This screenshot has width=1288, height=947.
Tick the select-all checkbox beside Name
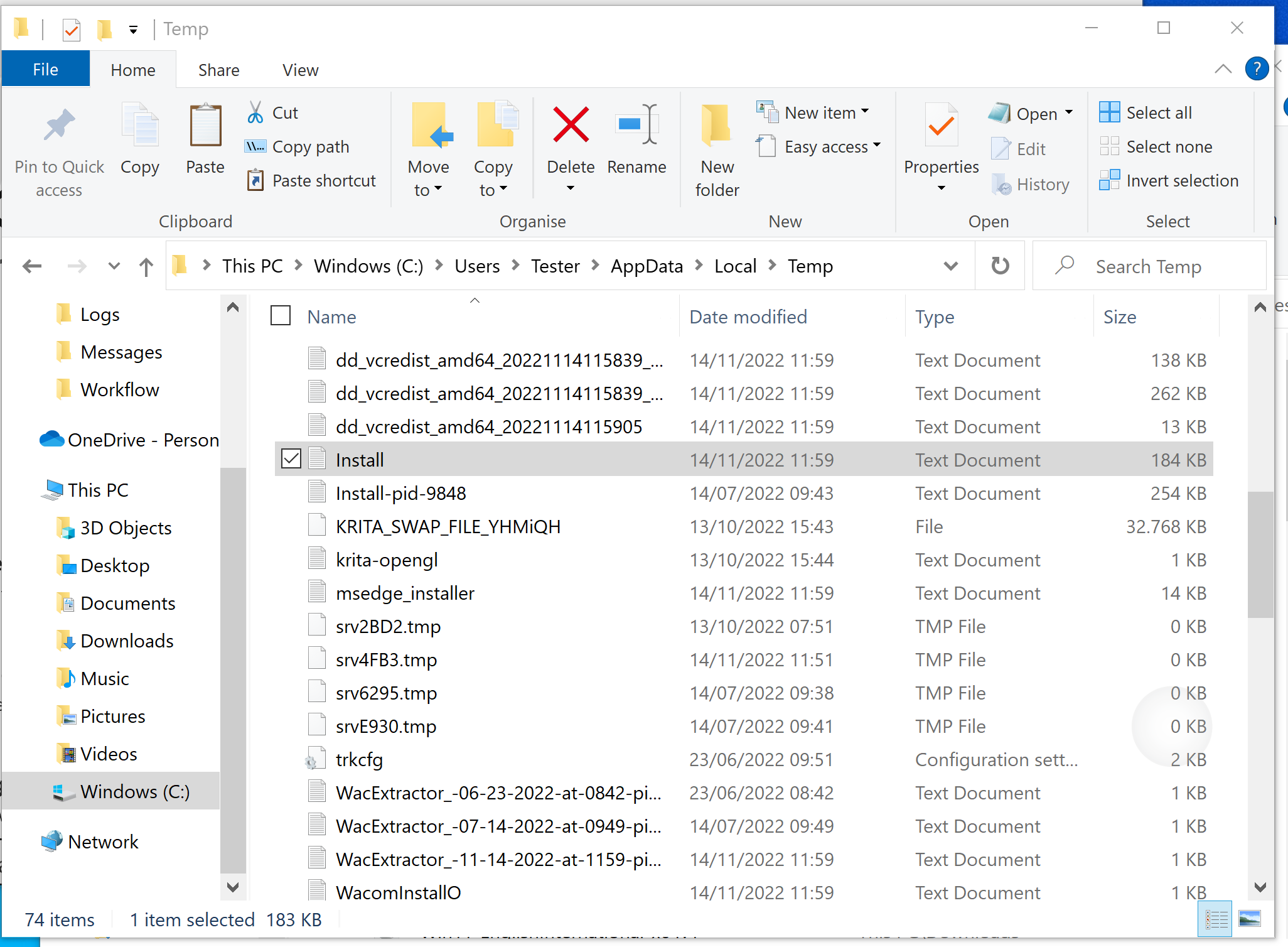[x=281, y=316]
